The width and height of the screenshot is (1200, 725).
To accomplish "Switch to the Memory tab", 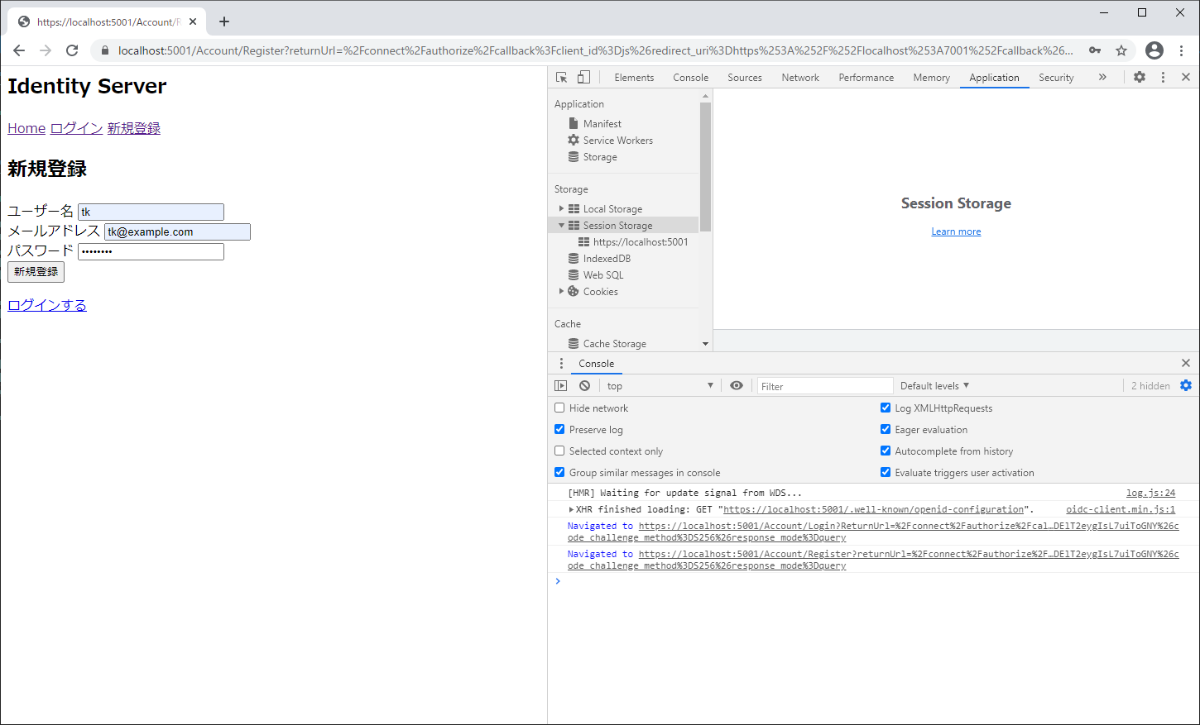I will [931, 77].
